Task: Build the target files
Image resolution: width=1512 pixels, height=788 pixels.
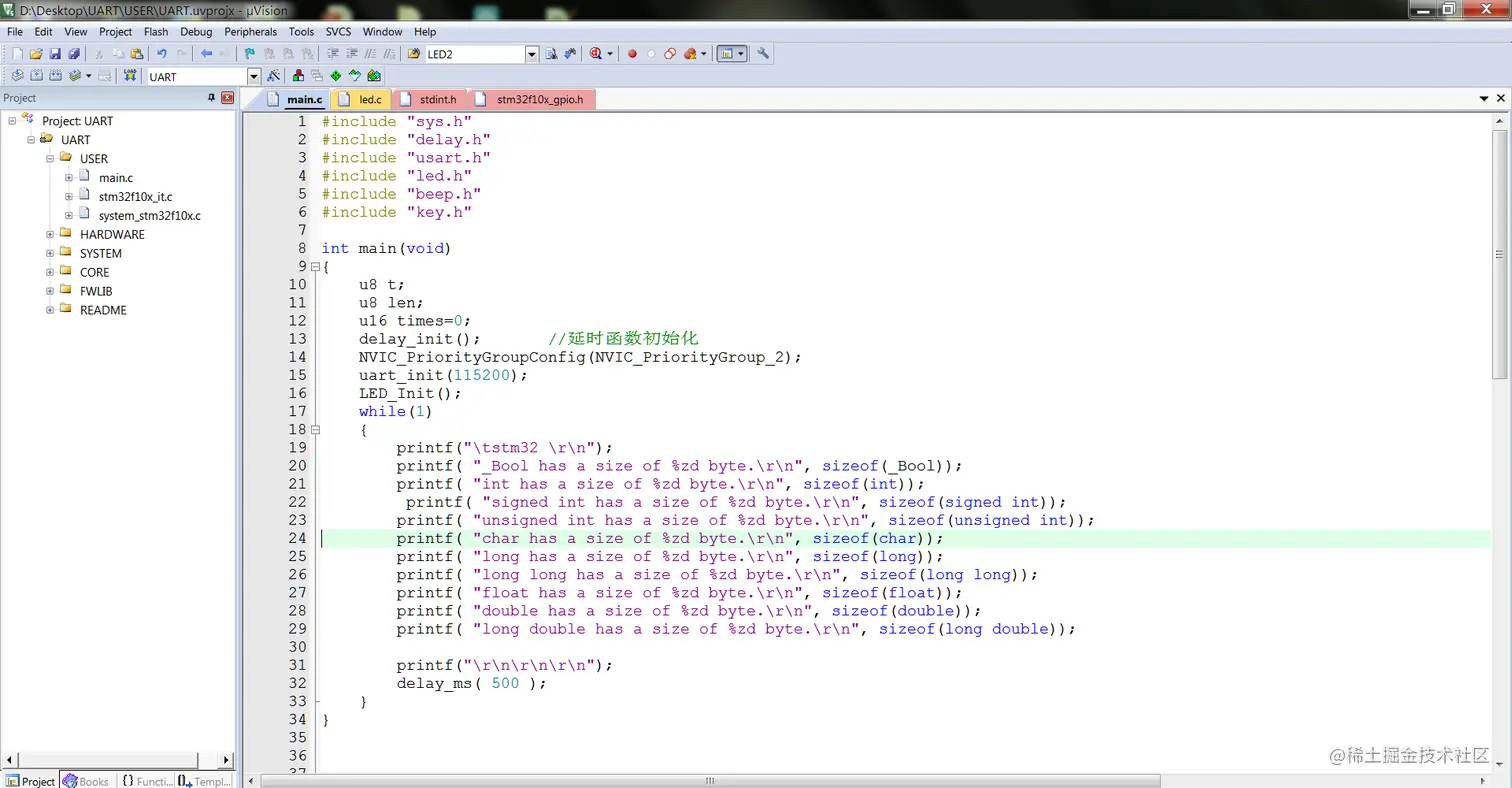Action: pyautogui.click(x=36, y=76)
